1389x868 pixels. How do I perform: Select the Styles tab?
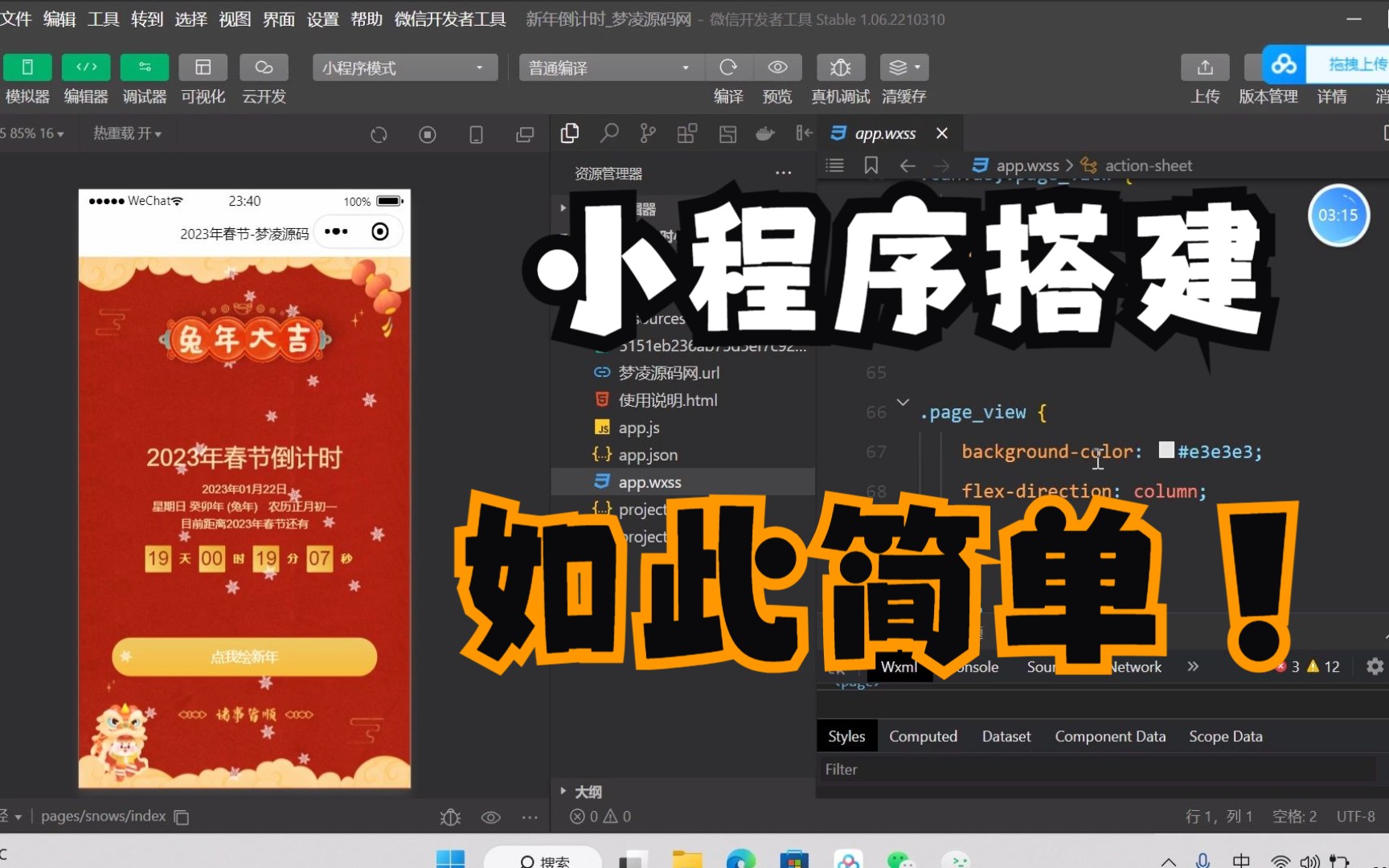846,736
